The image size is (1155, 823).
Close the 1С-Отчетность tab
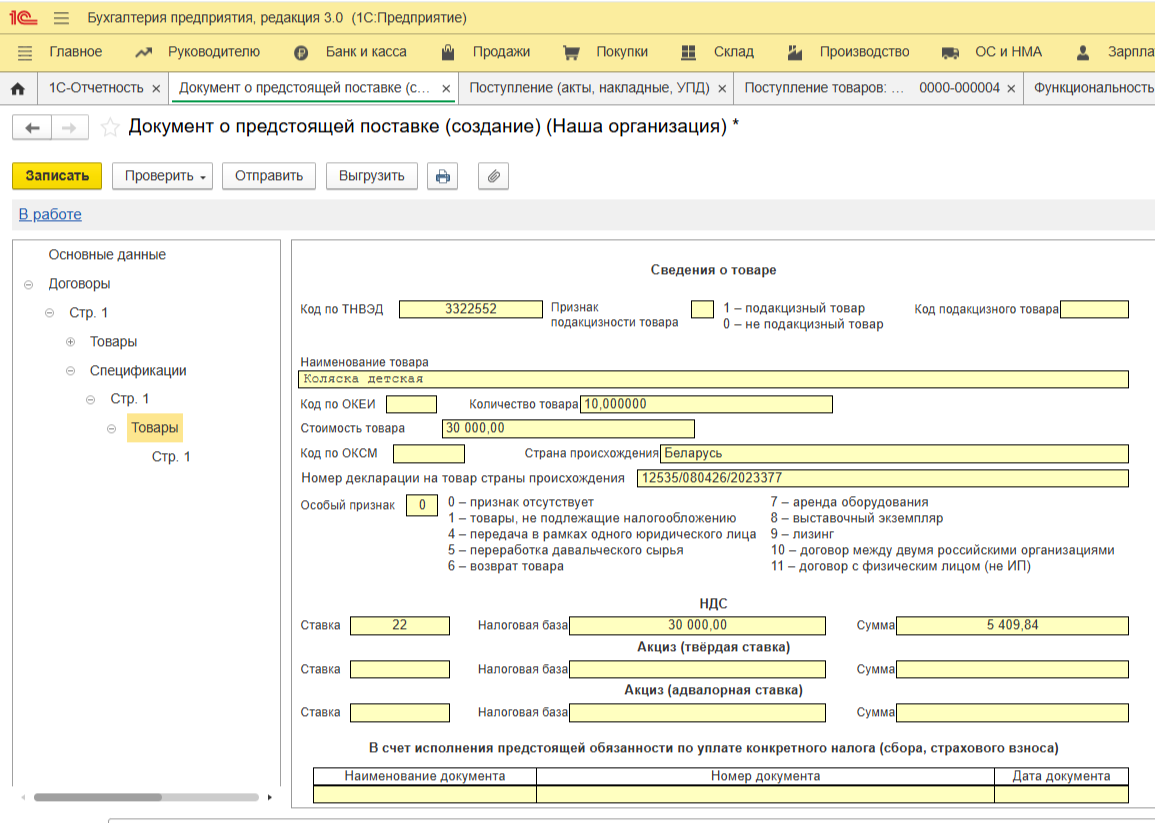(156, 88)
